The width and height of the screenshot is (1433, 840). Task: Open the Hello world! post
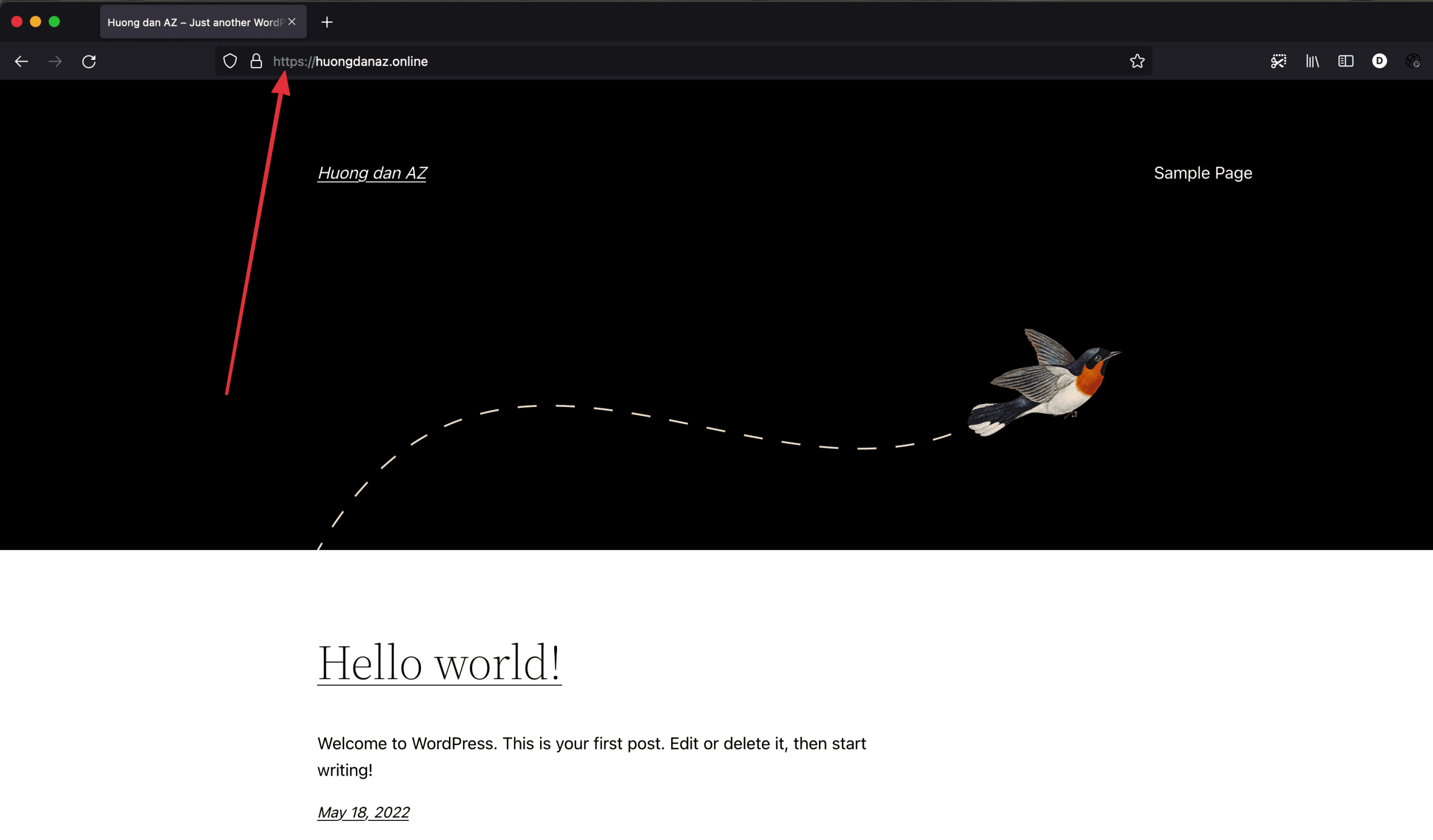tap(439, 663)
